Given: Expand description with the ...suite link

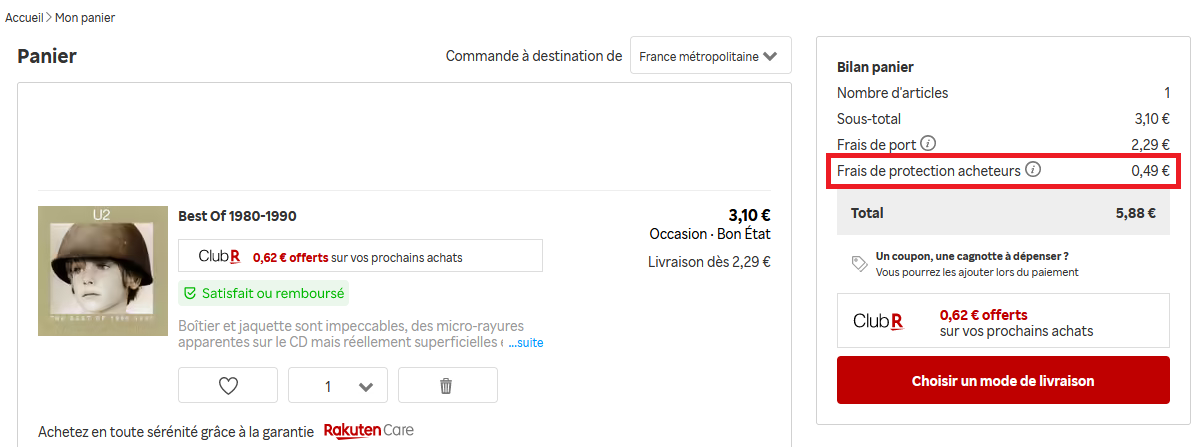Looking at the screenshot, I should coord(525,342).
